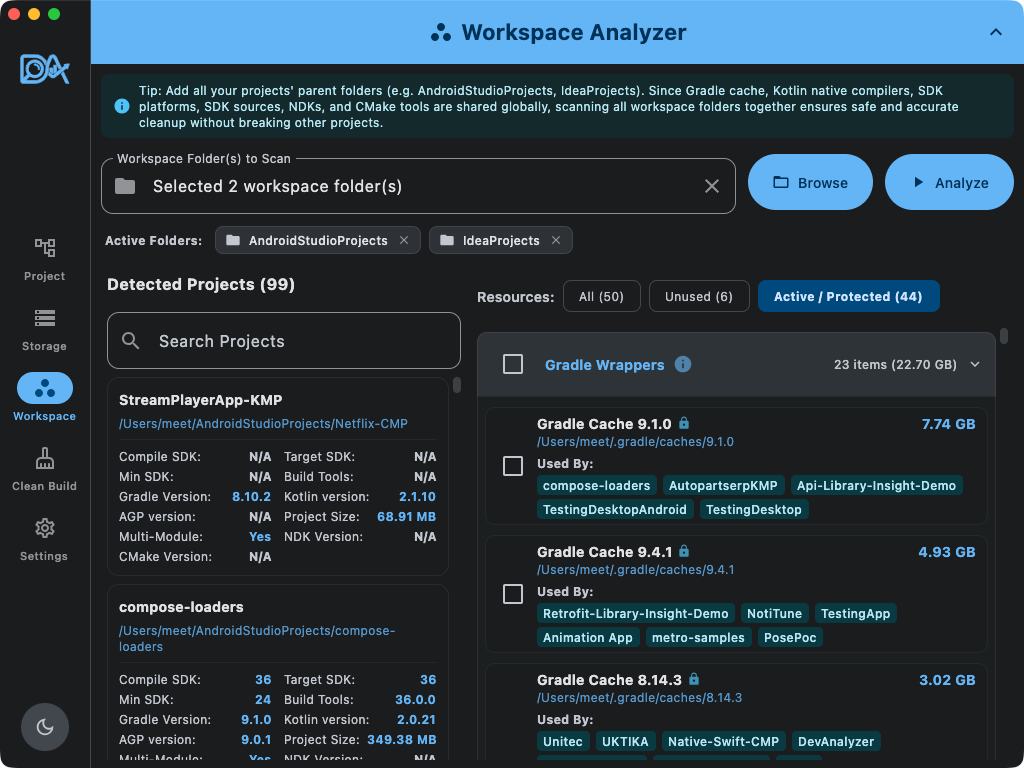Click the lock icon beside Gradle Cache 9.1.0
This screenshot has width=1024, height=768.
(x=684, y=423)
